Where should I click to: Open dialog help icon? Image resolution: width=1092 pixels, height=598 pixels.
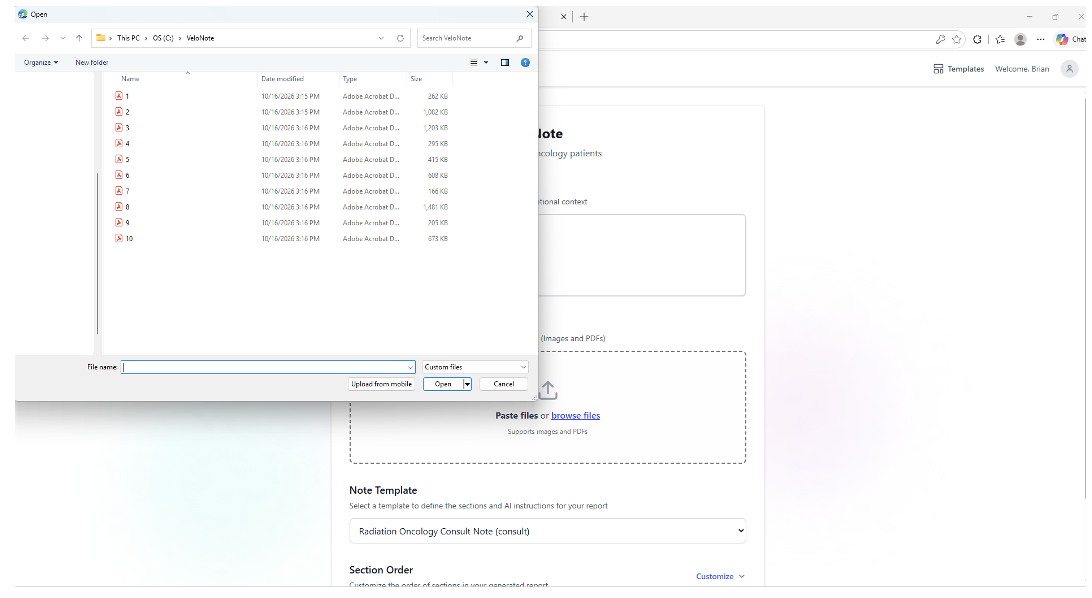(x=526, y=63)
